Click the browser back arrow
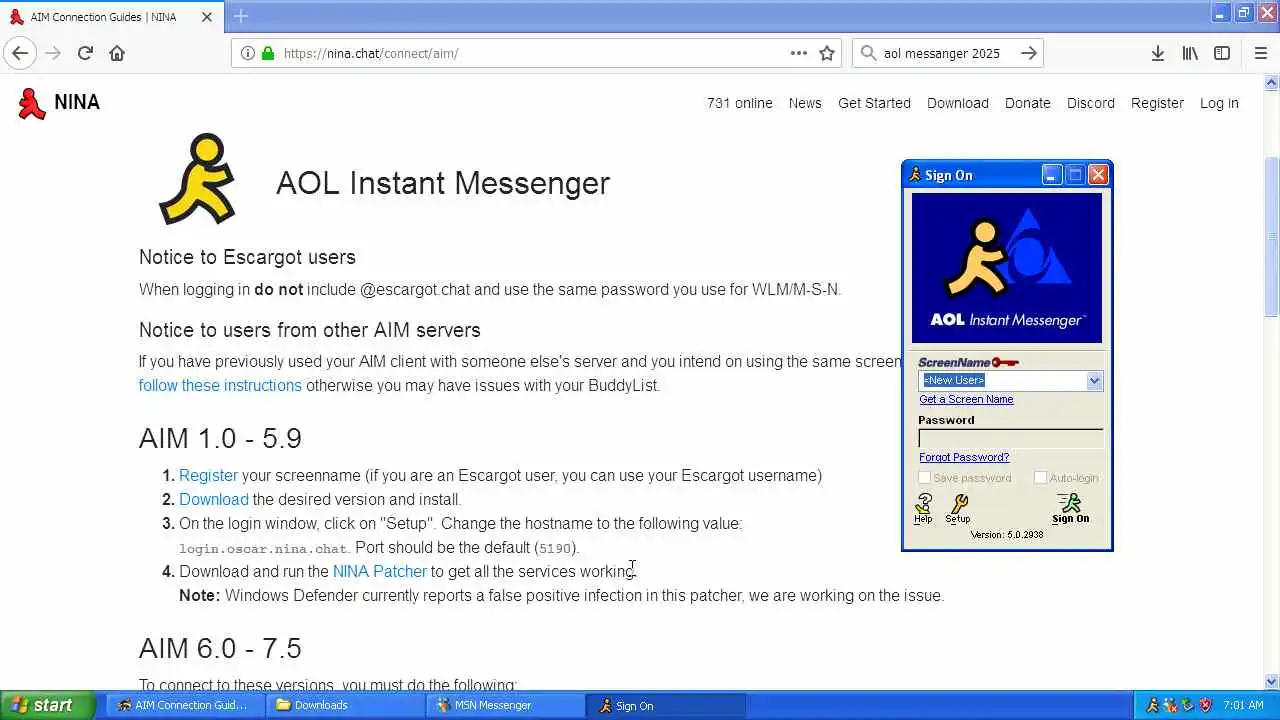The width and height of the screenshot is (1280, 720). (x=20, y=53)
